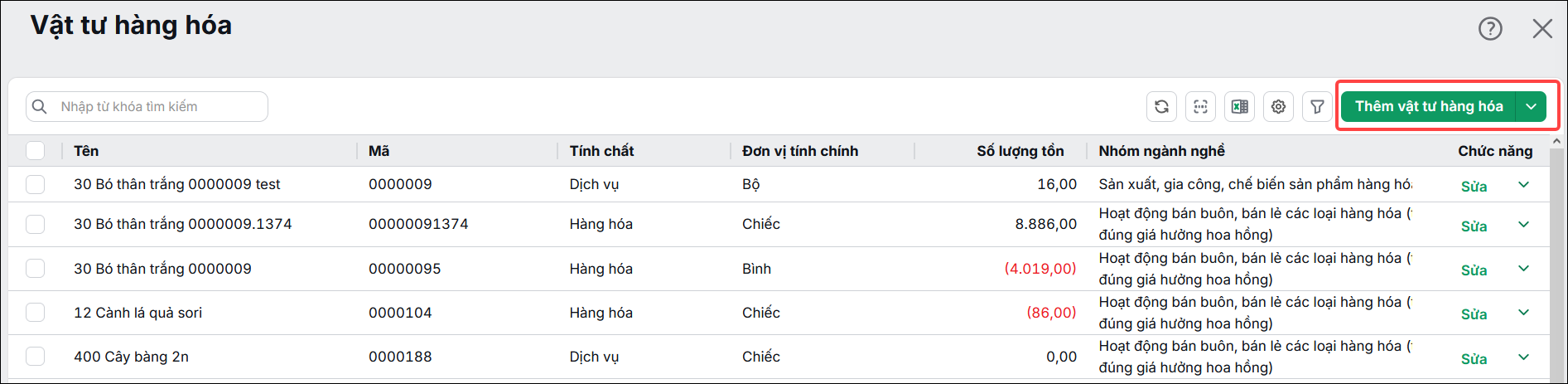Open action dropdown for code 0000104 row
1568x384 pixels.
pyautogui.click(x=1523, y=313)
